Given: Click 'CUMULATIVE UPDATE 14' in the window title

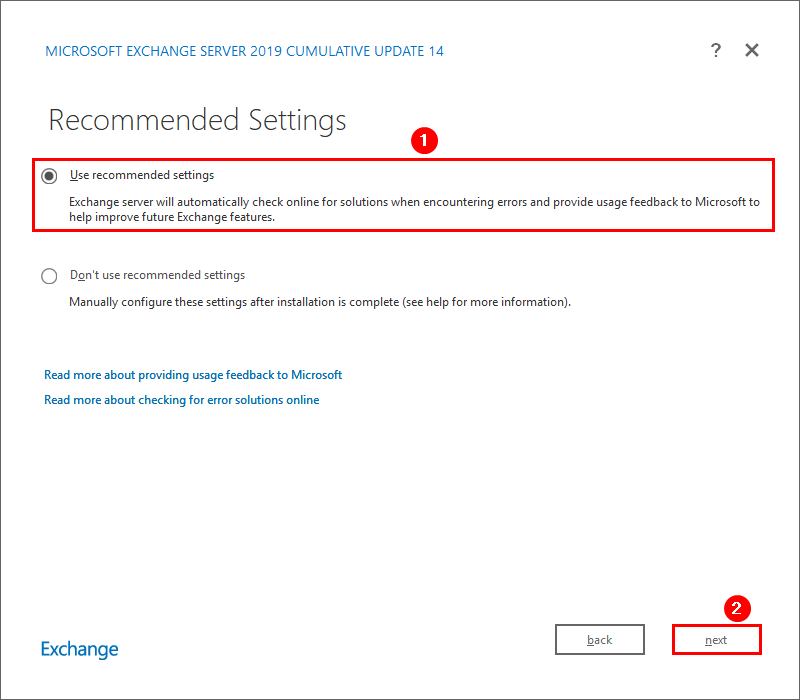Looking at the screenshot, I should point(365,51).
